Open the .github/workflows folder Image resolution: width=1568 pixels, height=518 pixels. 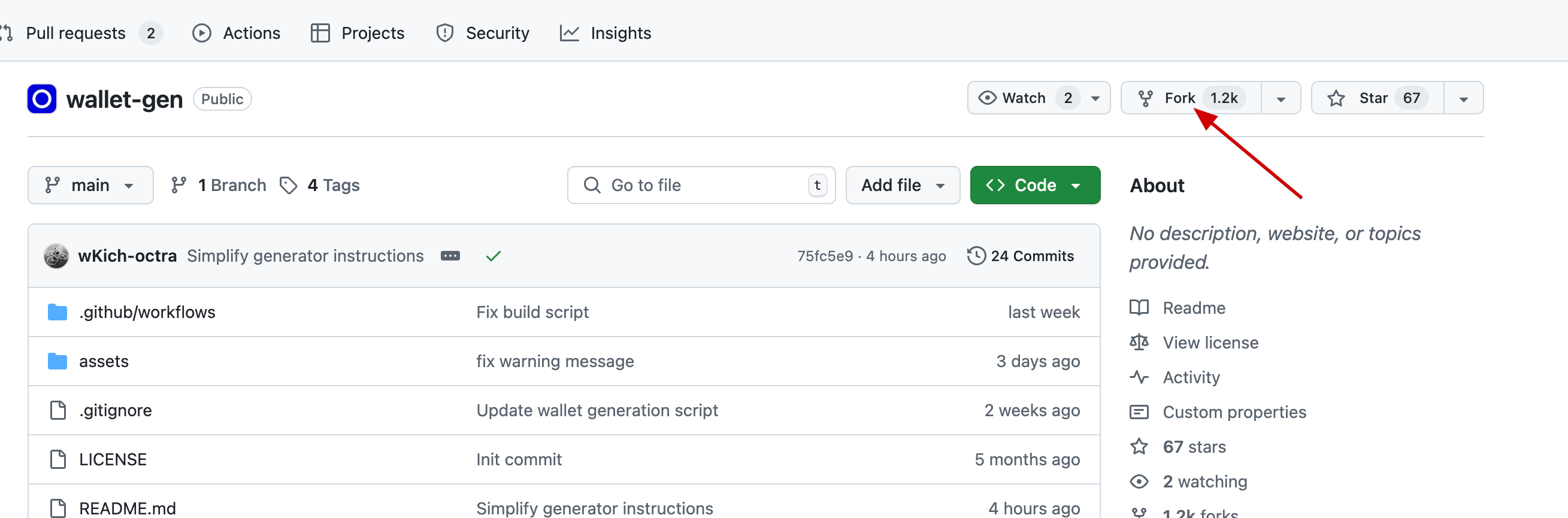pyautogui.click(x=147, y=311)
